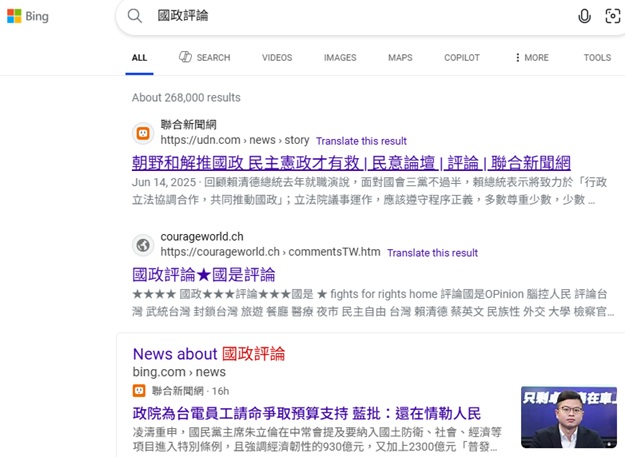Click the 聯合新聞網 · 16h news source label
This screenshot has width=625, height=457.
tap(190, 391)
